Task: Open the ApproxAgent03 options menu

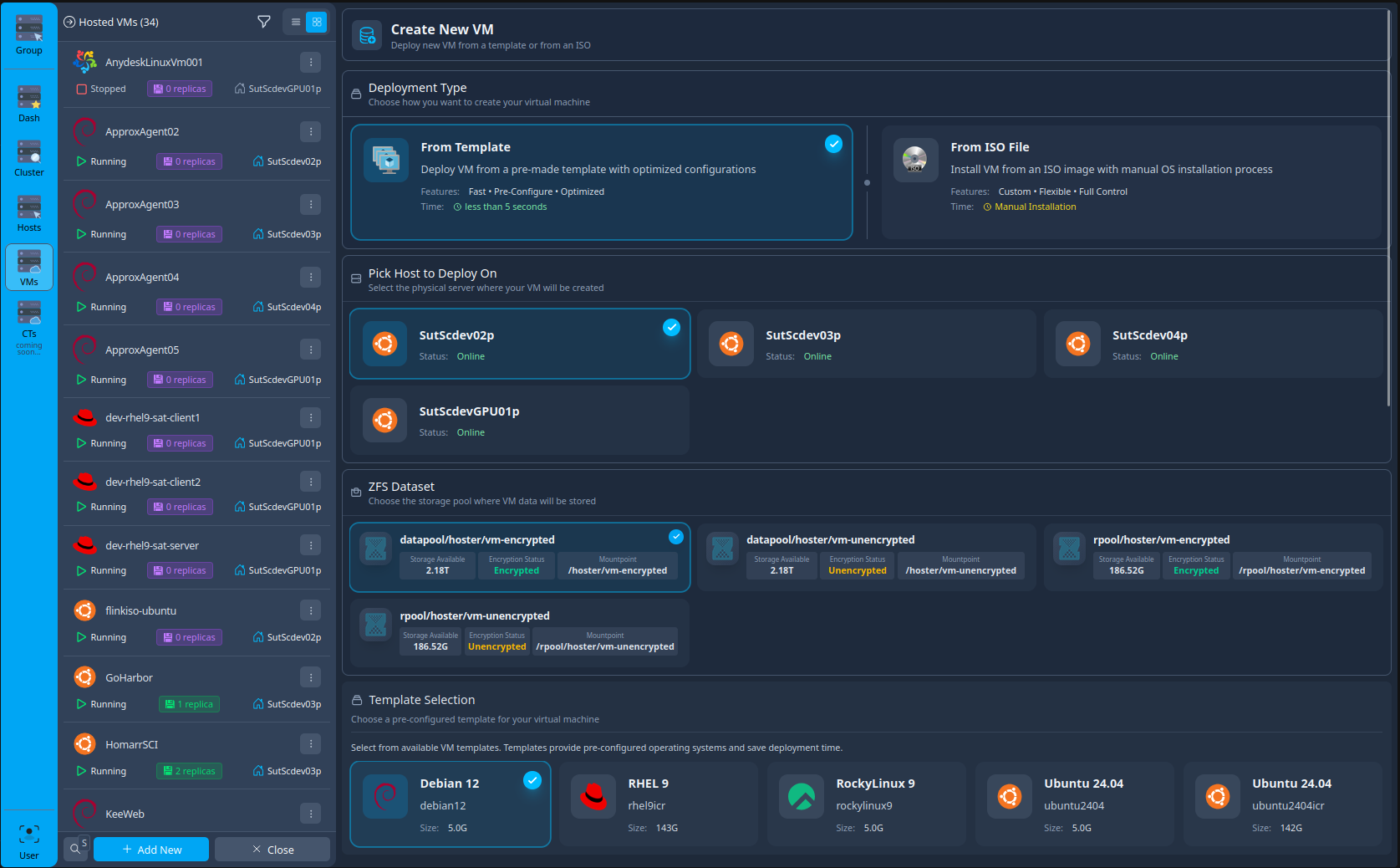Action: [310, 204]
